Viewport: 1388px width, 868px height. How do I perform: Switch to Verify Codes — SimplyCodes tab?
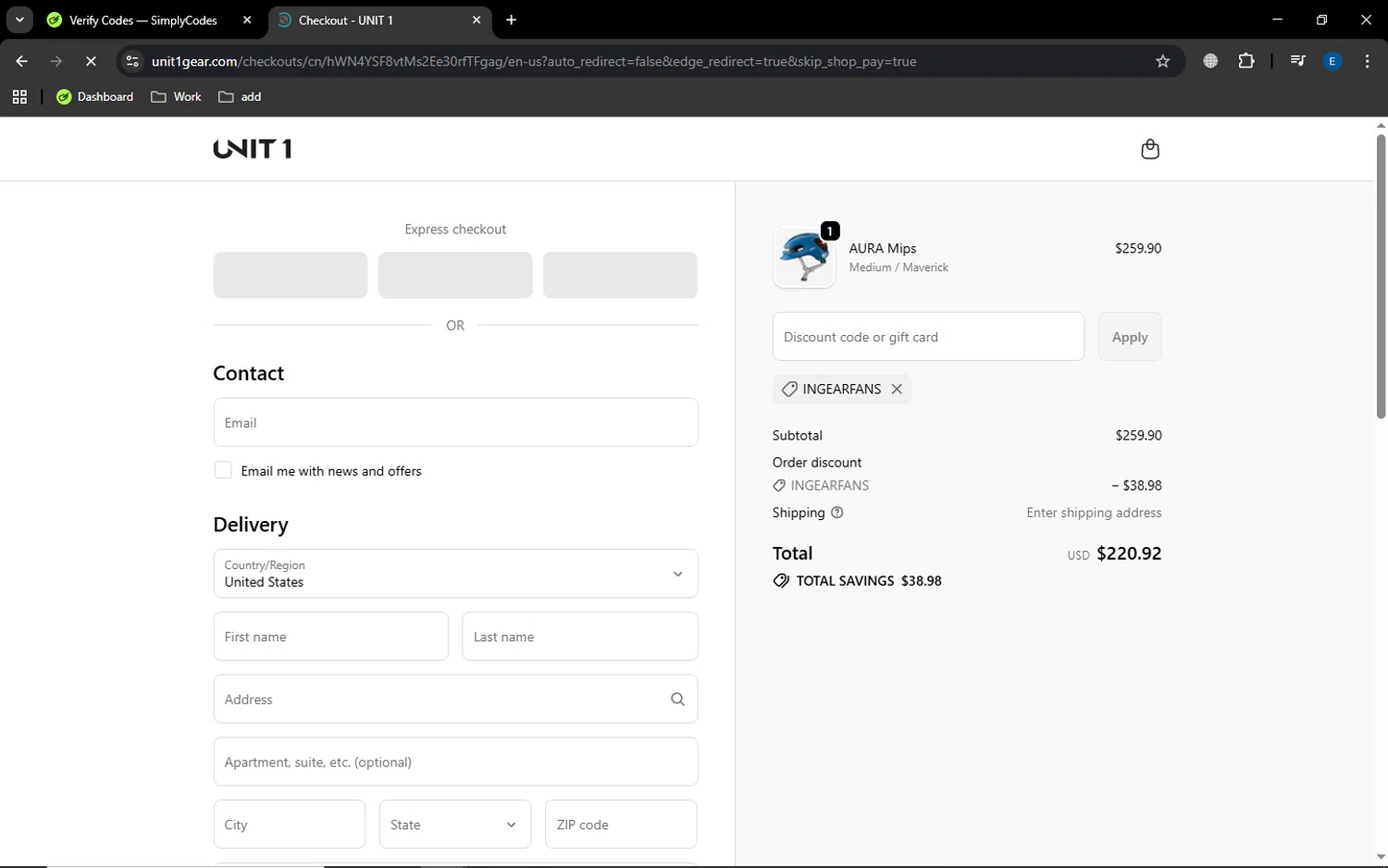click(143, 19)
